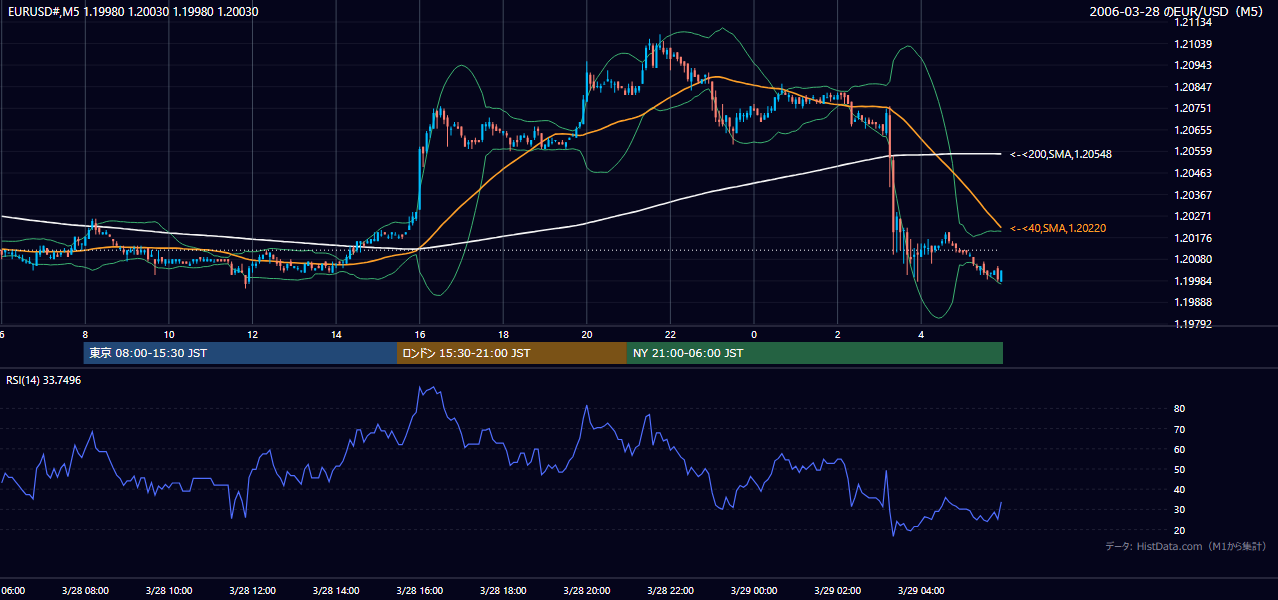Click the 1.19888 price axis label
This screenshot has height=600, width=1278.
pos(1193,302)
